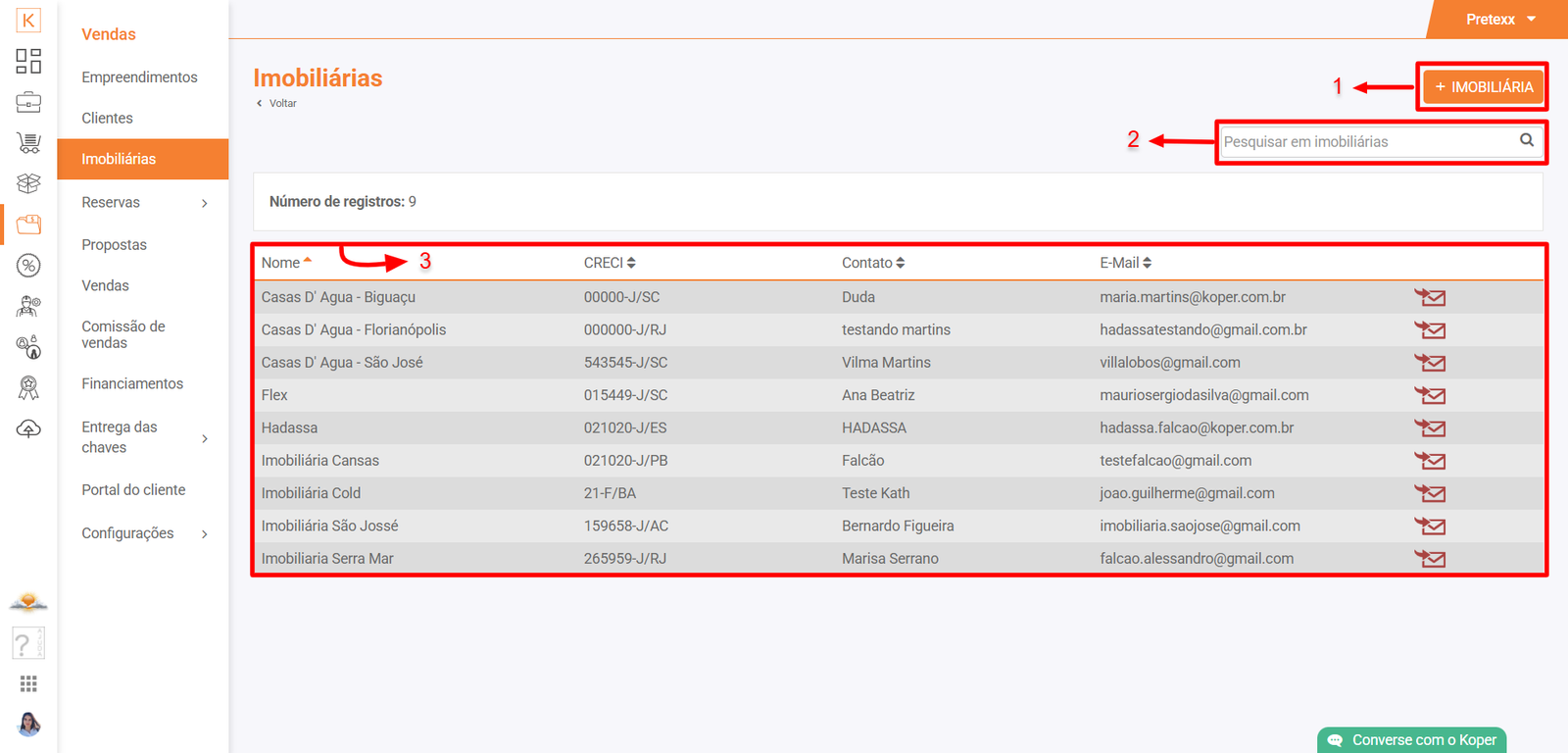This screenshot has width=1568, height=753.
Task: Click the percent discount icon in sidebar
Action: pos(28,265)
